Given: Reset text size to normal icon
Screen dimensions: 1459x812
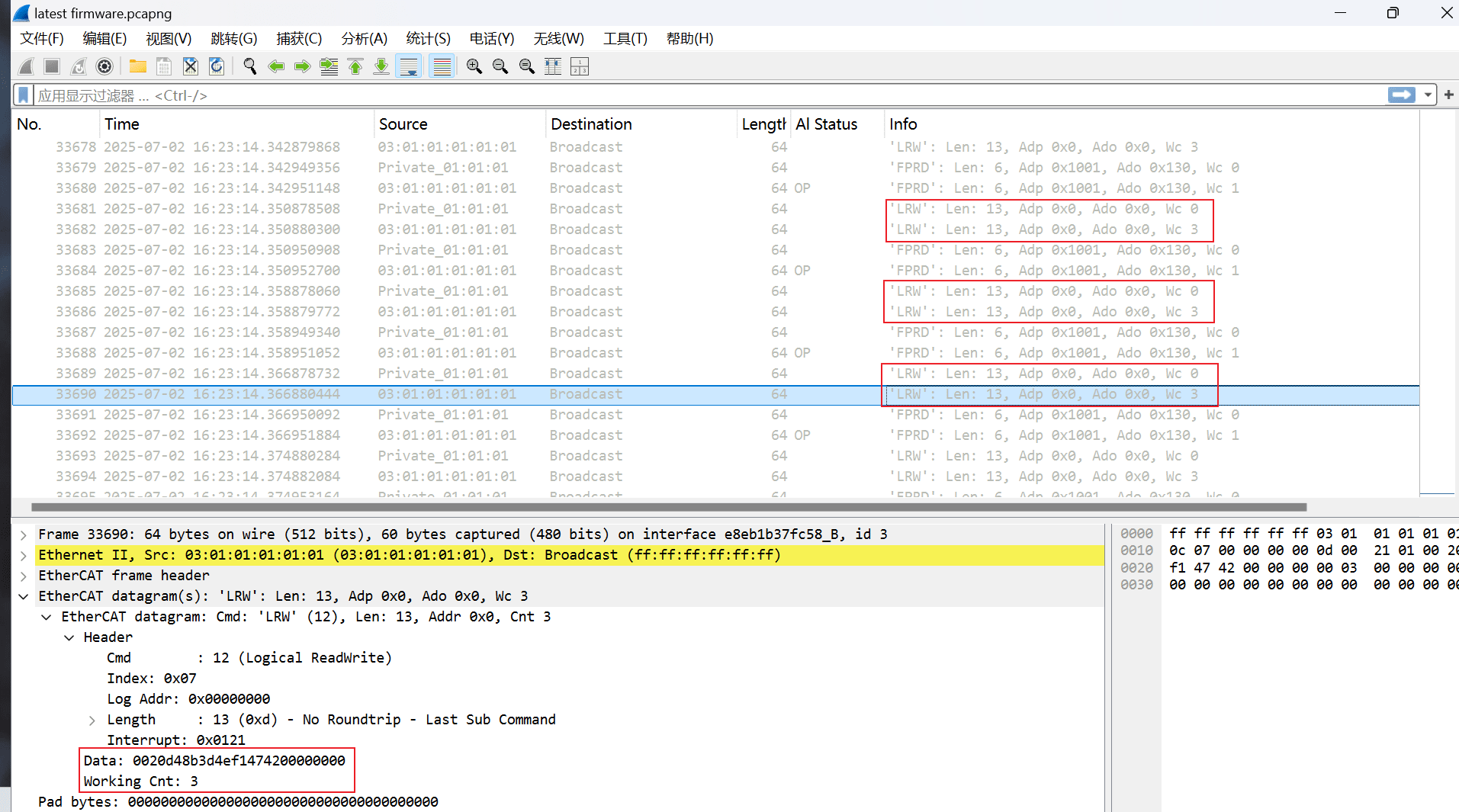Looking at the screenshot, I should coord(527,66).
